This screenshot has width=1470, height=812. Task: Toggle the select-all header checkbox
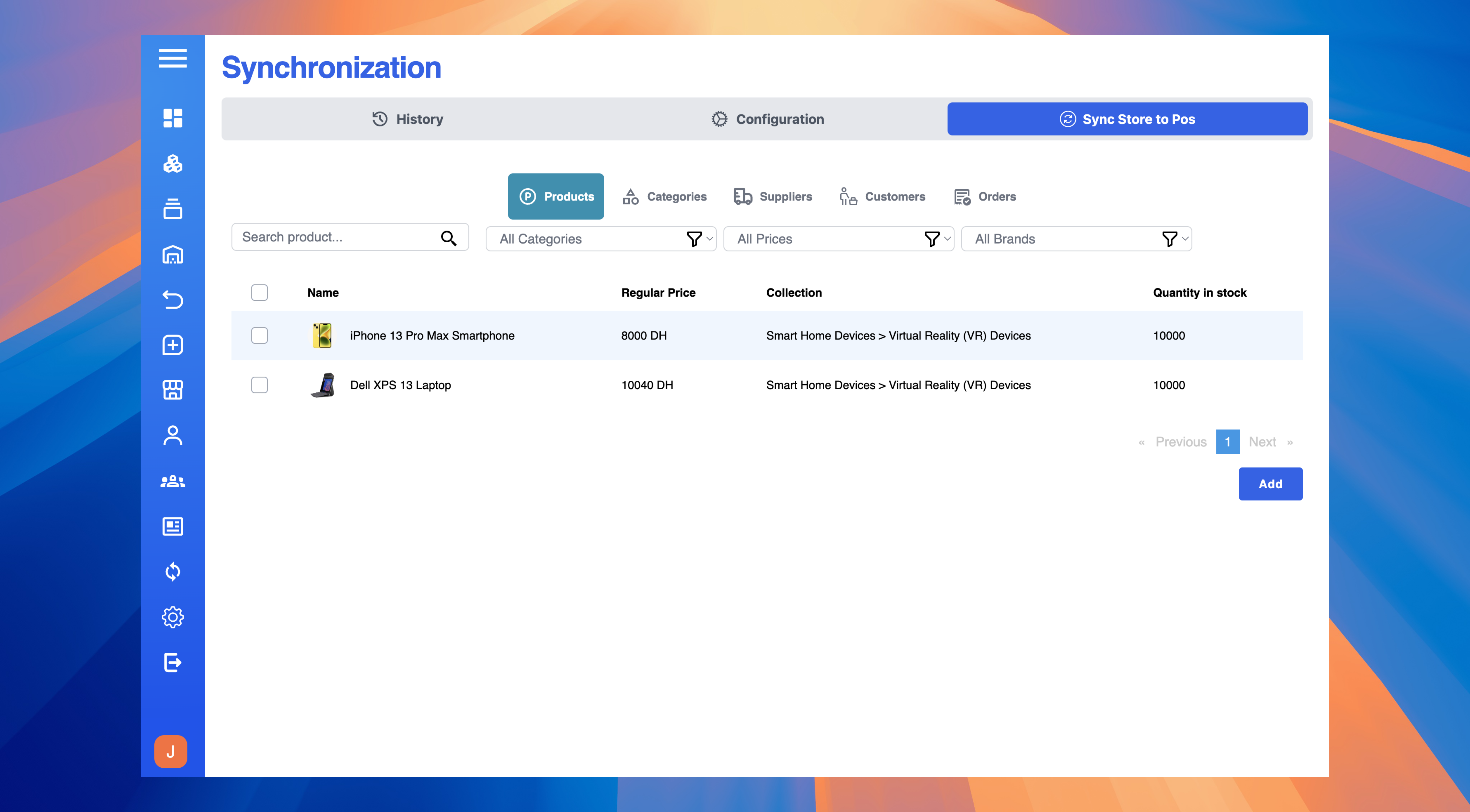259,292
